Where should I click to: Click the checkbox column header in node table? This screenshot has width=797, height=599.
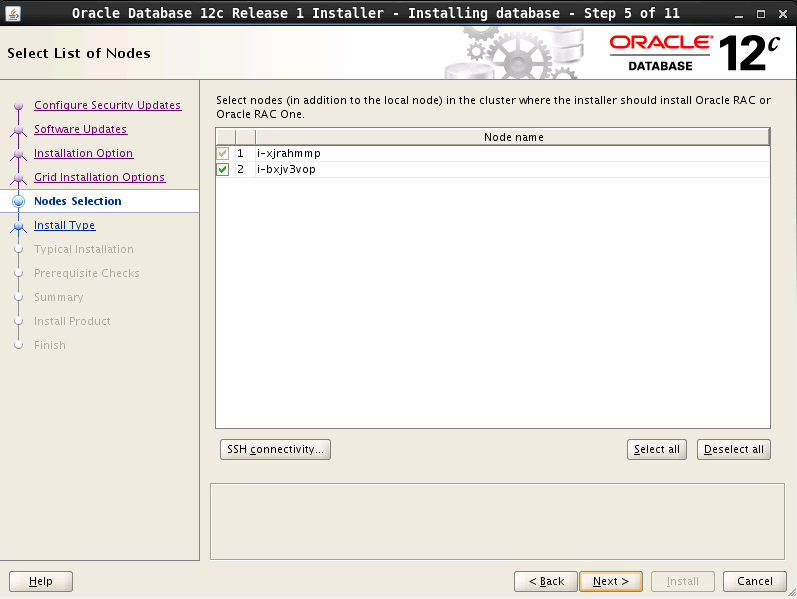(226, 137)
